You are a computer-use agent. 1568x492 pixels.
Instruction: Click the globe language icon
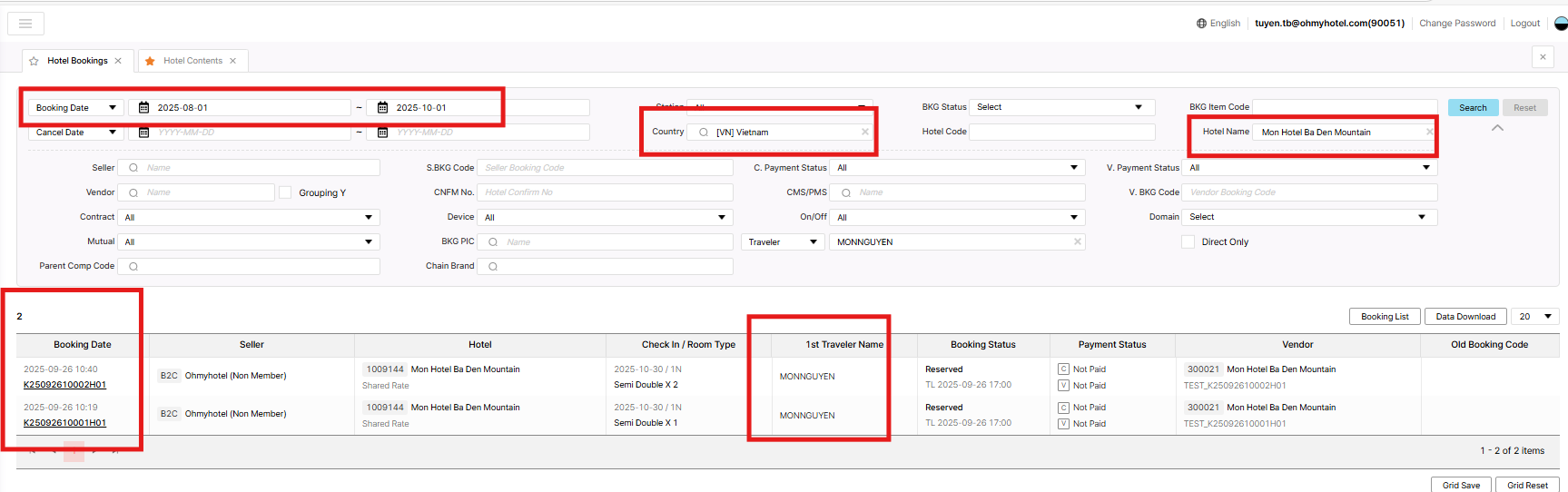(x=1201, y=24)
